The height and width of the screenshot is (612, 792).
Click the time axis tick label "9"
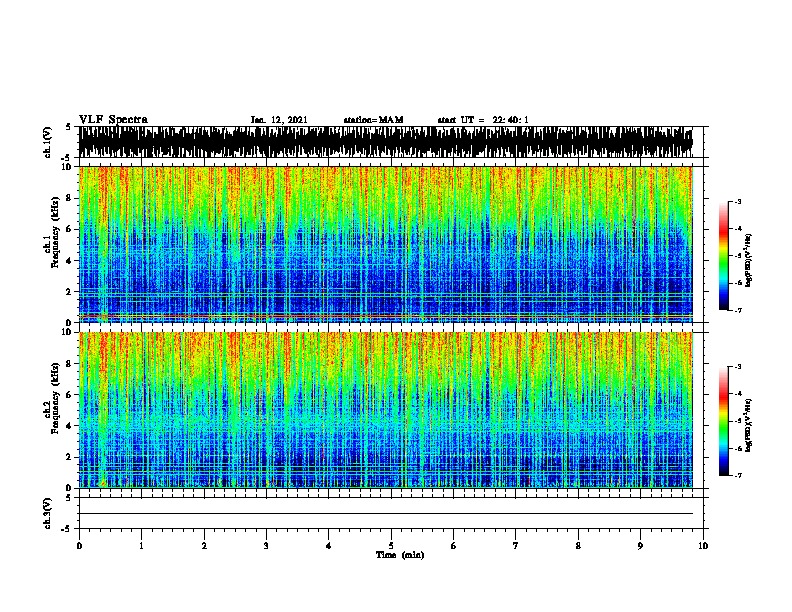pyautogui.click(x=640, y=545)
